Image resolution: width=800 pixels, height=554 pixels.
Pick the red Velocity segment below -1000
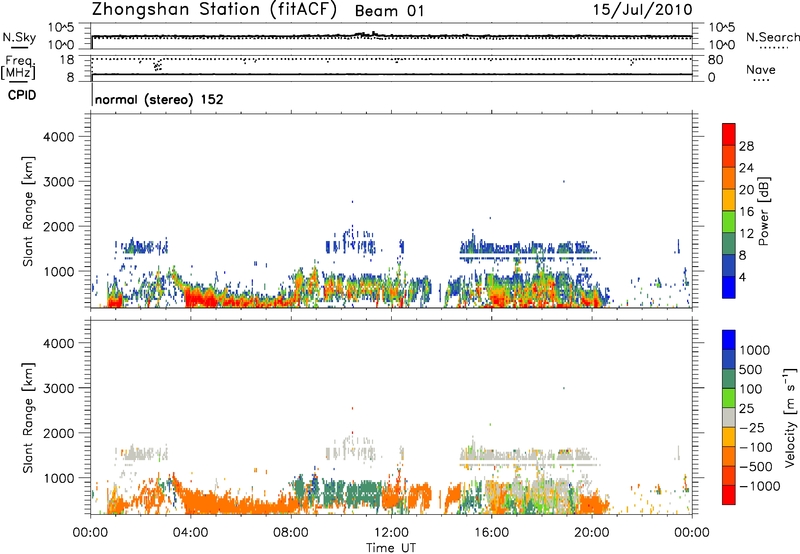coord(729,495)
